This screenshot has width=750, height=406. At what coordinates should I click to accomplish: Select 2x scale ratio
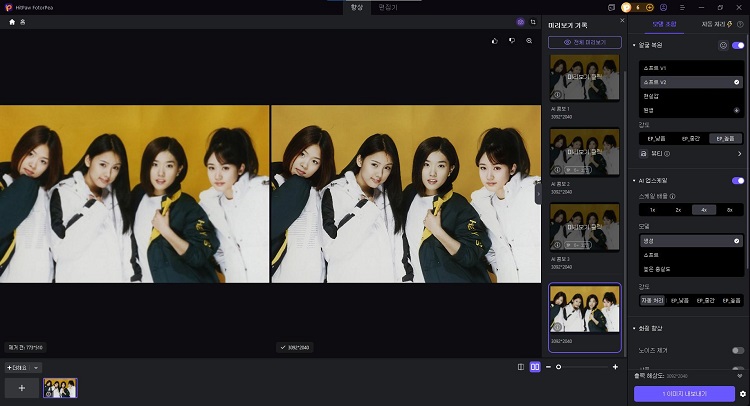click(678, 210)
